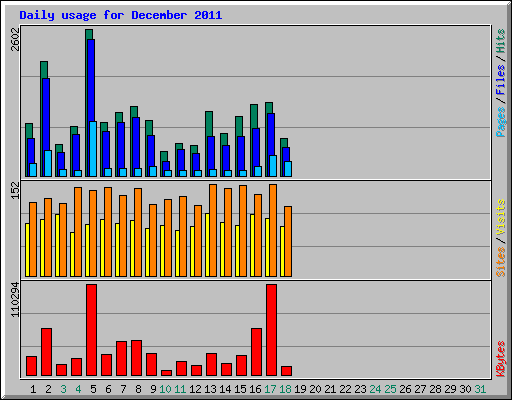This screenshot has width=512, height=400.
Task: Click green day '17' axis label
Action: pos(270,389)
